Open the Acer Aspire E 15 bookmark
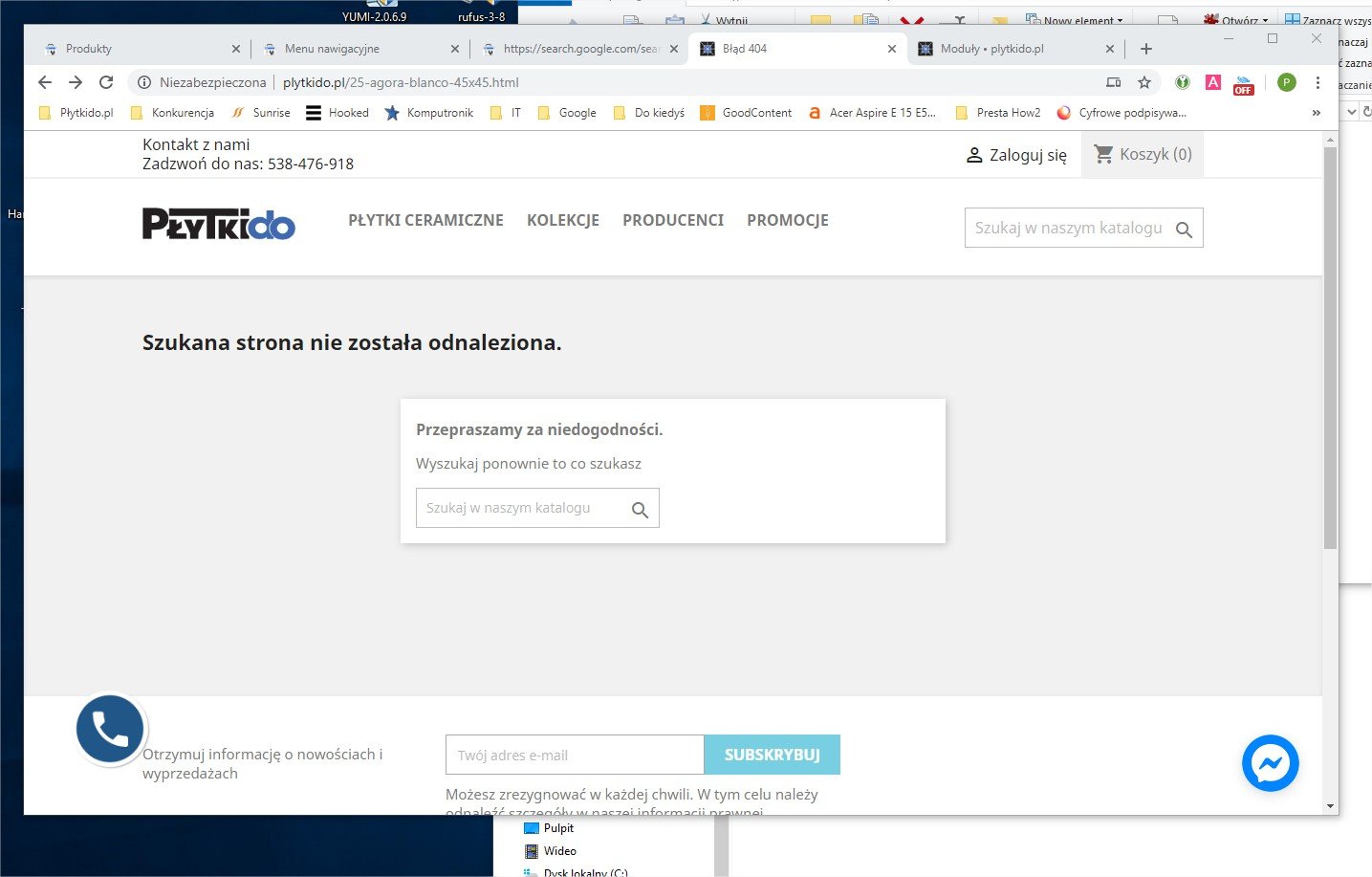The height and width of the screenshot is (877, 1372). tap(872, 113)
